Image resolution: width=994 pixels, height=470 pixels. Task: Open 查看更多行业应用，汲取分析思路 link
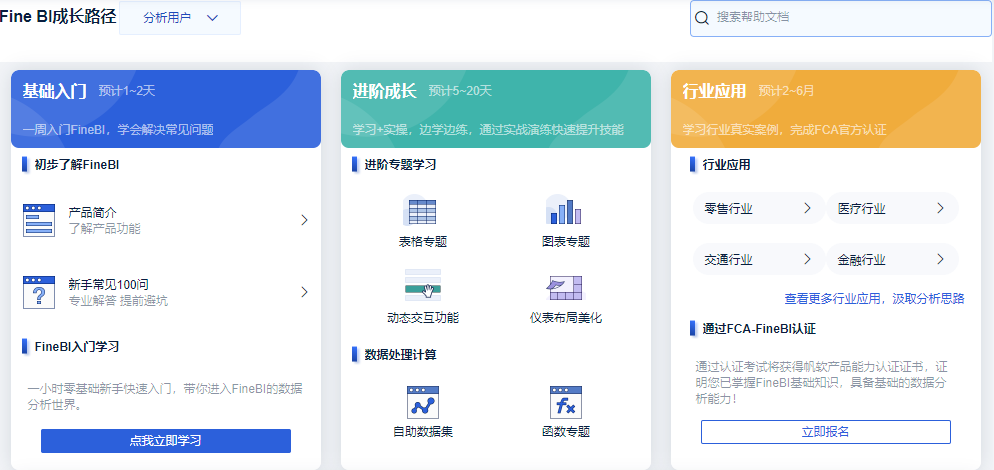click(x=874, y=298)
